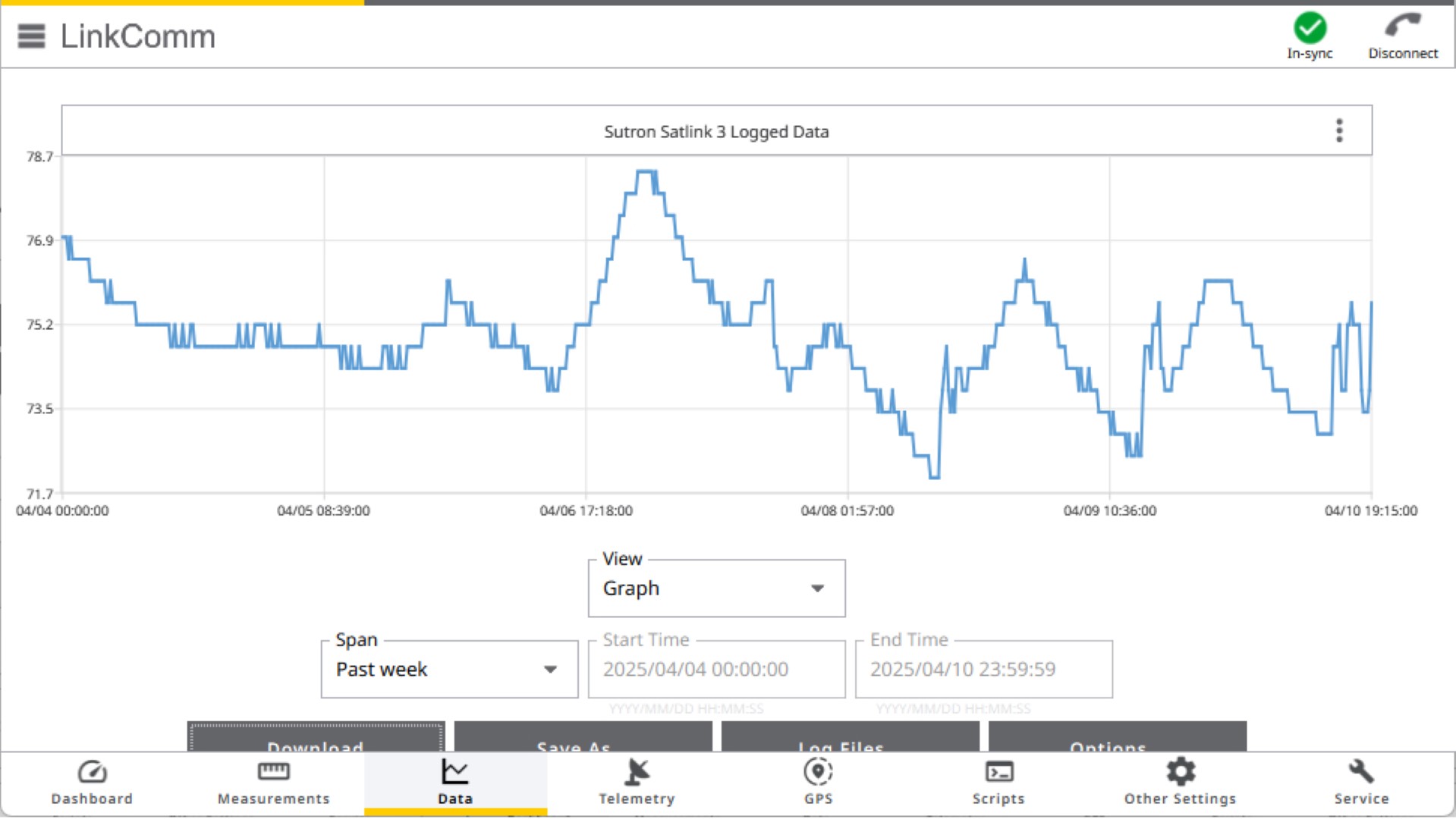Open the GPS tab

coord(818,783)
